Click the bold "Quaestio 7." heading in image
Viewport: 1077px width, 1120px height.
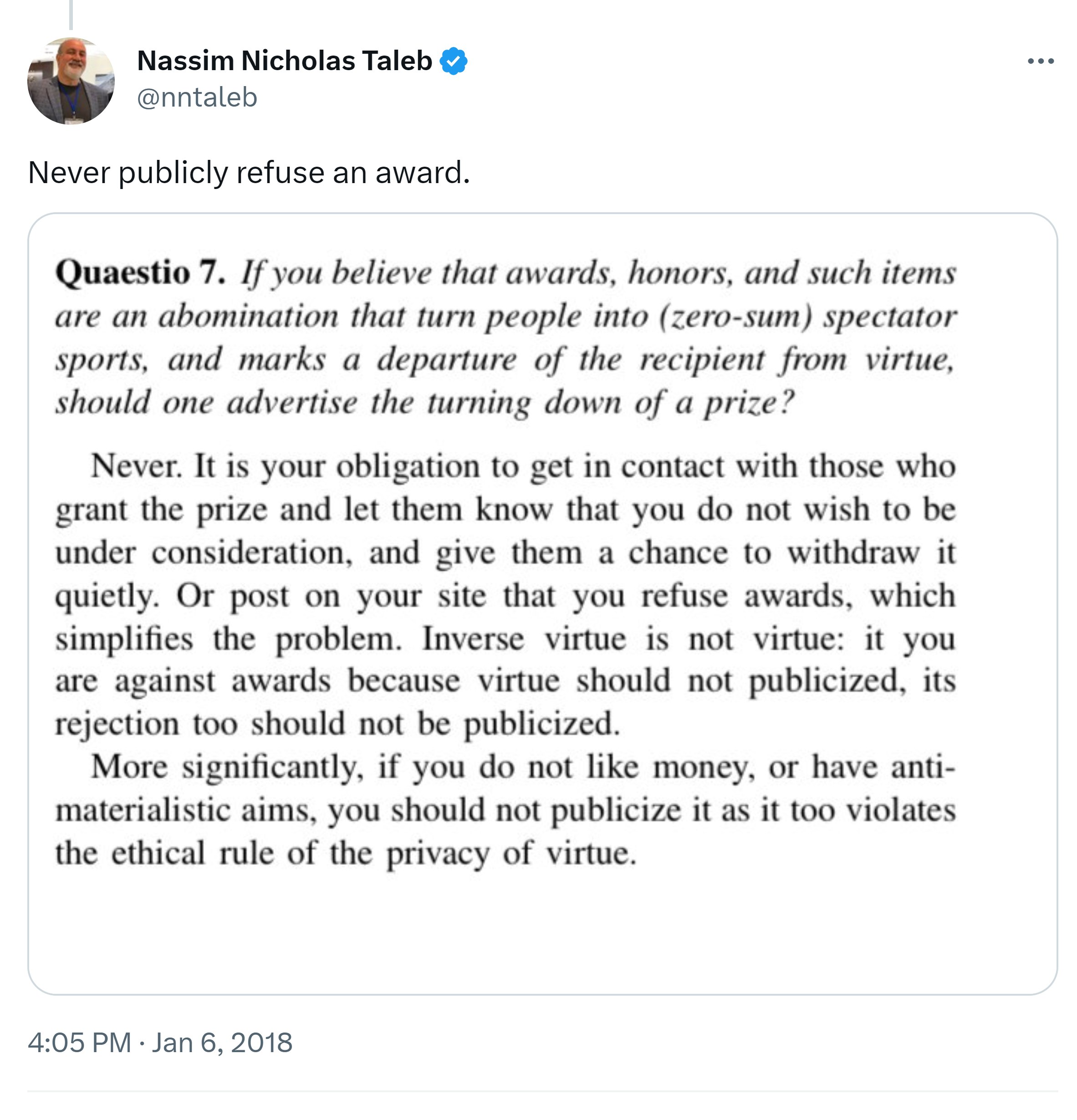pos(141,272)
